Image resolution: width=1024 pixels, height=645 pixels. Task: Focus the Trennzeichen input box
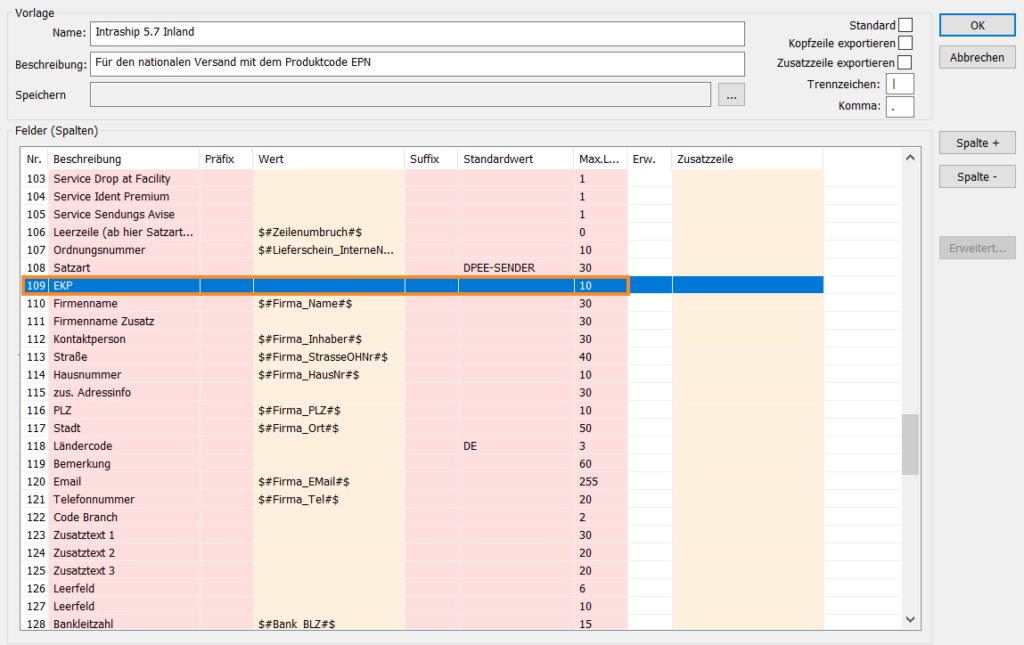point(899,84)
